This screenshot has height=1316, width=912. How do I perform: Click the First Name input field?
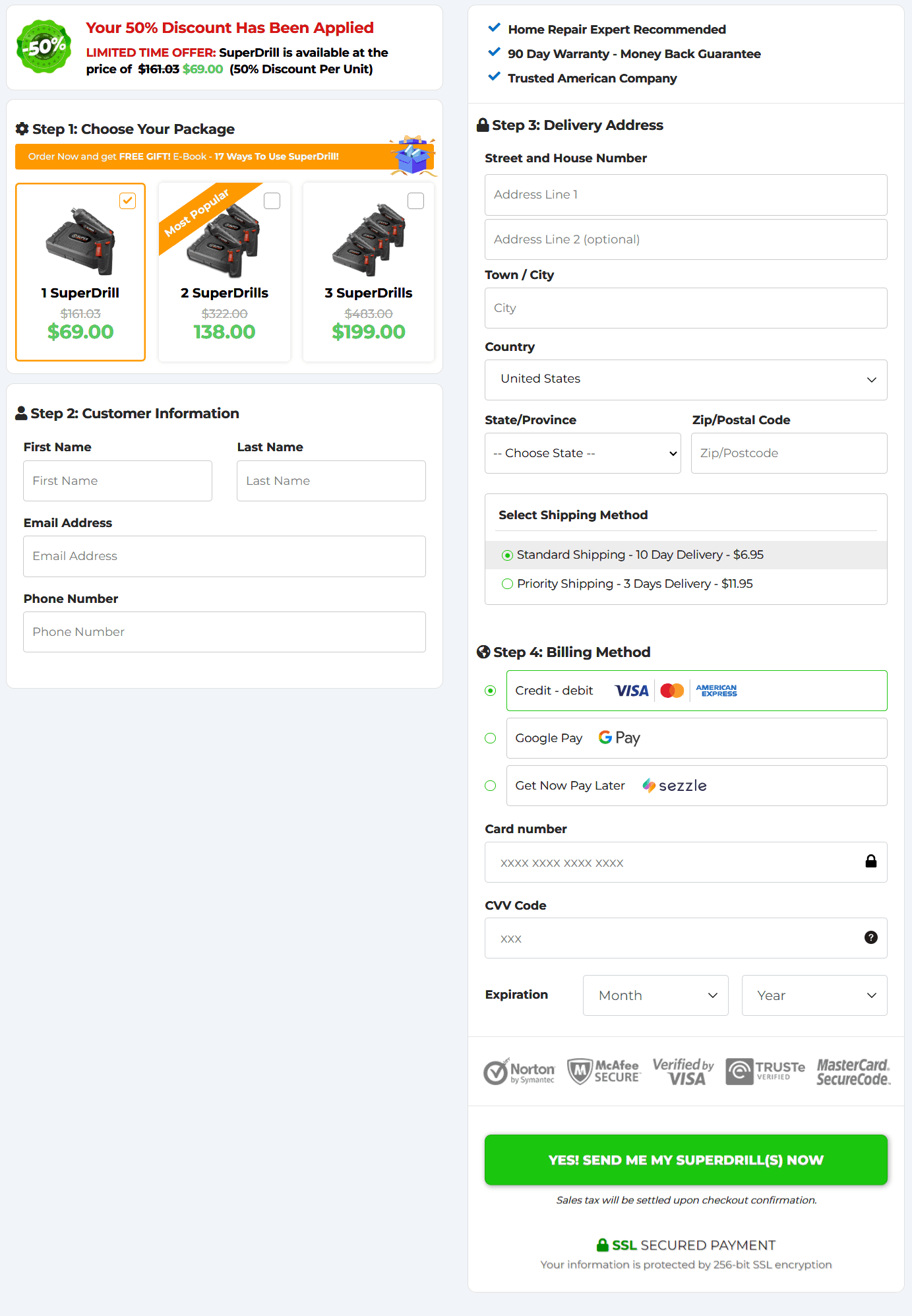tap(117, 481)
